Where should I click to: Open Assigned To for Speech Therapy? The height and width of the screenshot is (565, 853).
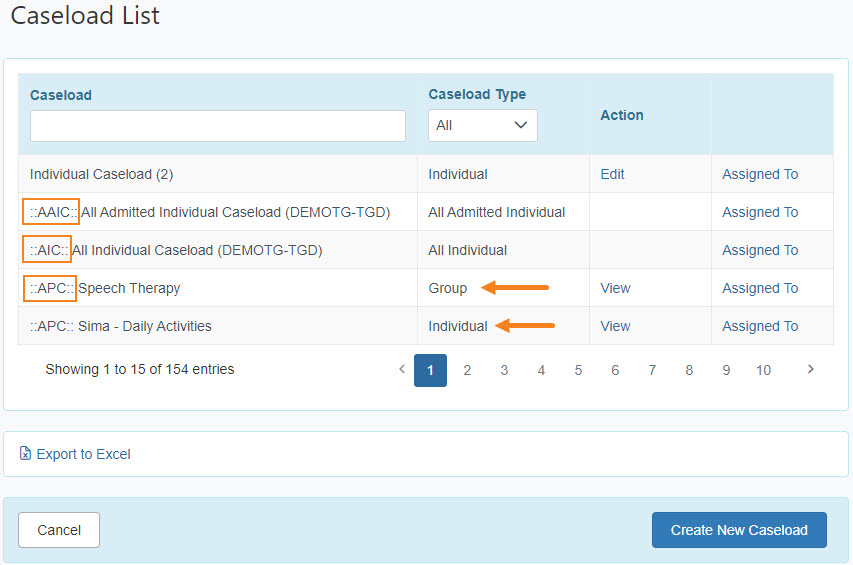coord(760,288)
